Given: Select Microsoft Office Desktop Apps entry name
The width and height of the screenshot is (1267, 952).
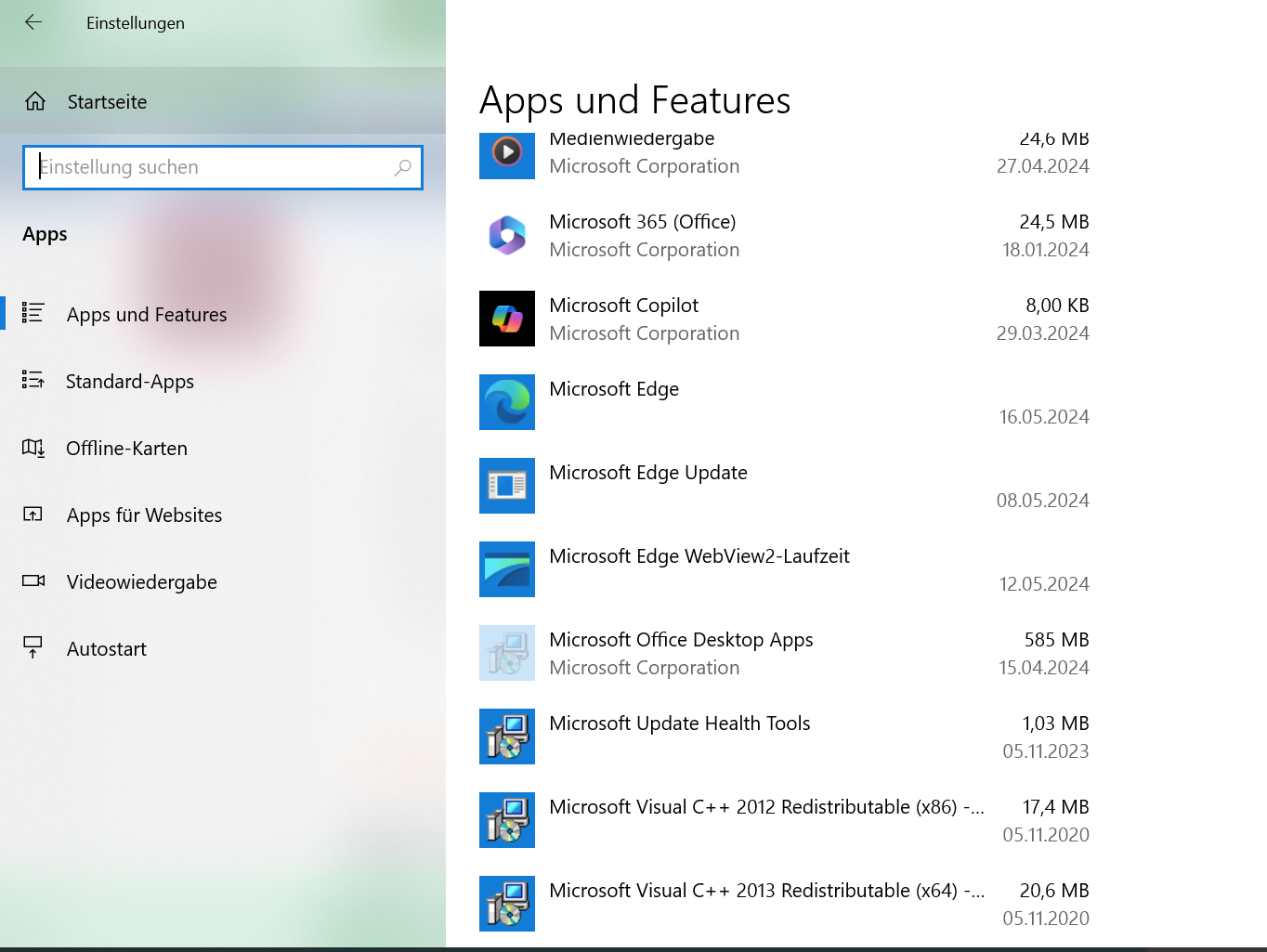Looking at the screenshot, I should point(681,640).
